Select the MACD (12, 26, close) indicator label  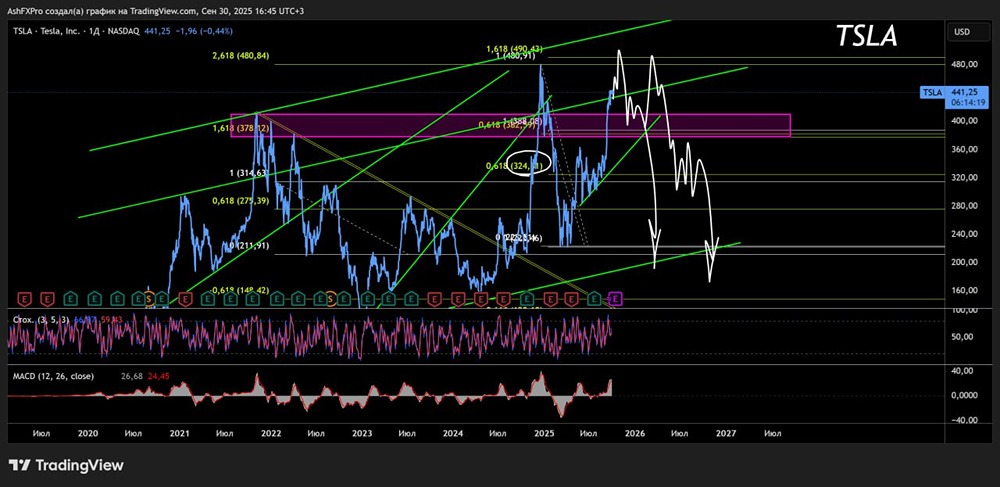coord(54,376)
